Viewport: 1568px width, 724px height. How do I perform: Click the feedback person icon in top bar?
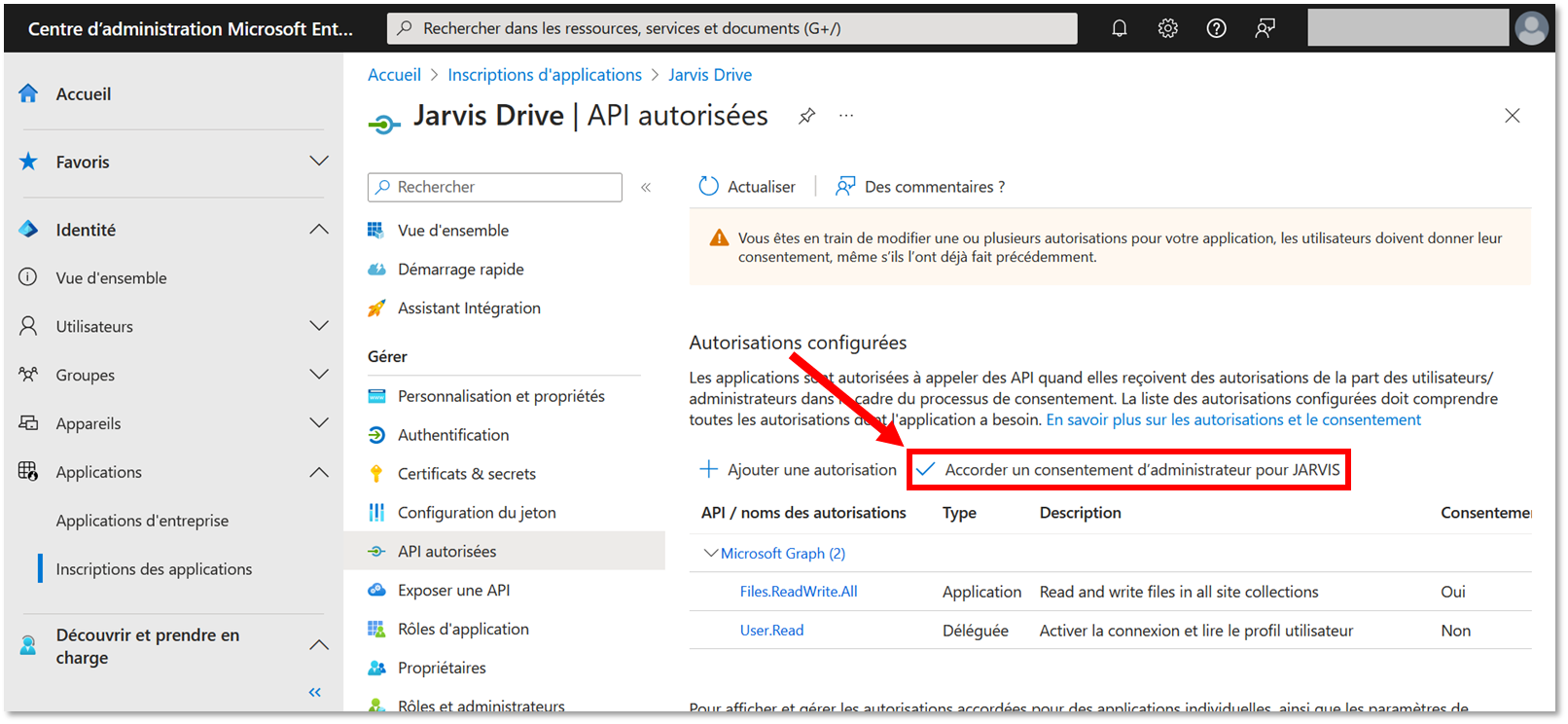point(1265,28)
